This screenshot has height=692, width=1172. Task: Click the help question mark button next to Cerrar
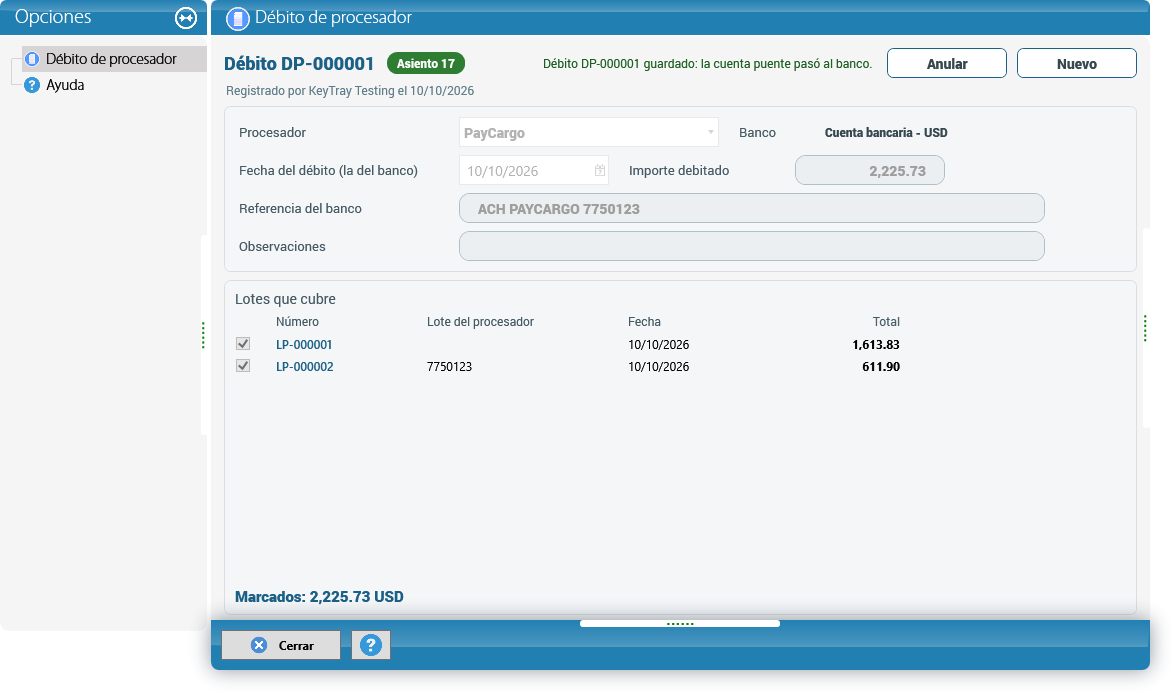tap(371, 645)
